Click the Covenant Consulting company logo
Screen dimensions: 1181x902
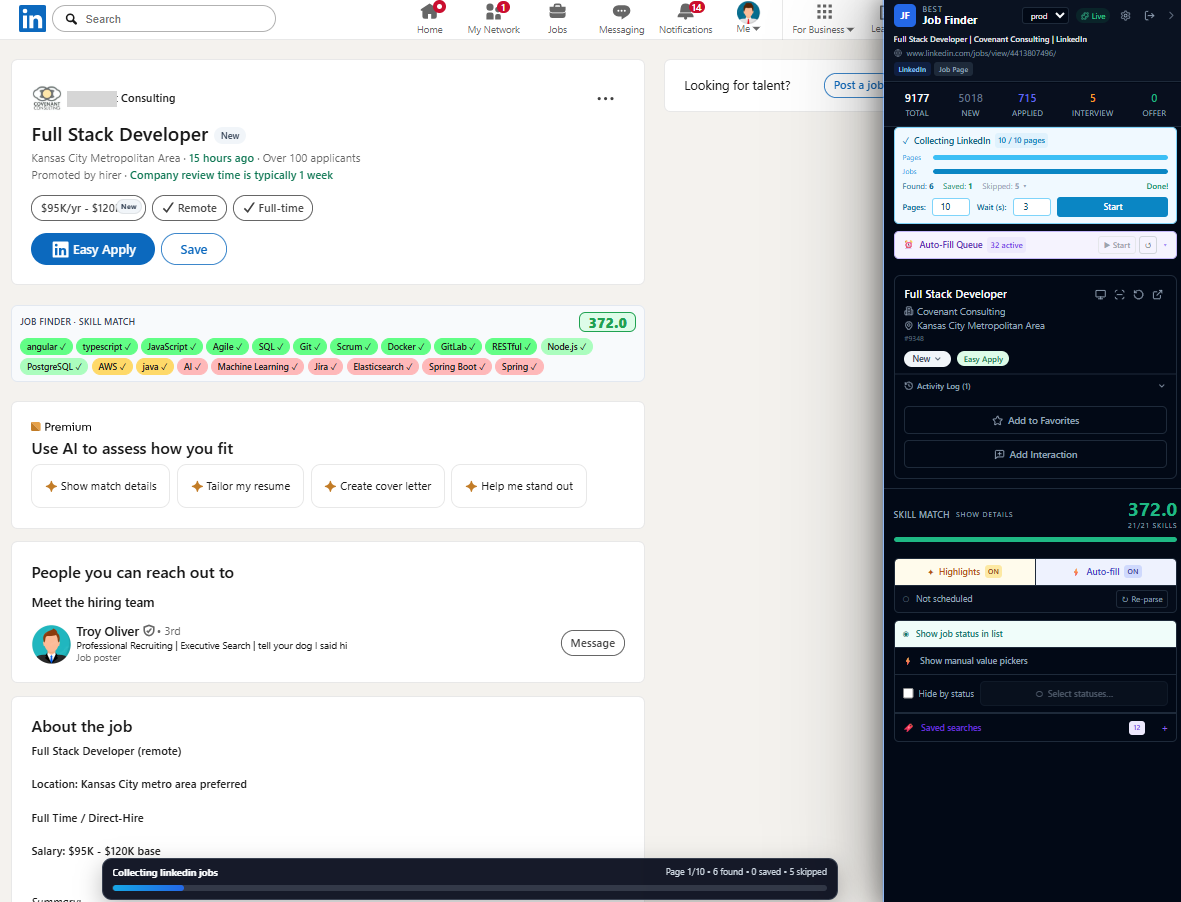point(47,98)
